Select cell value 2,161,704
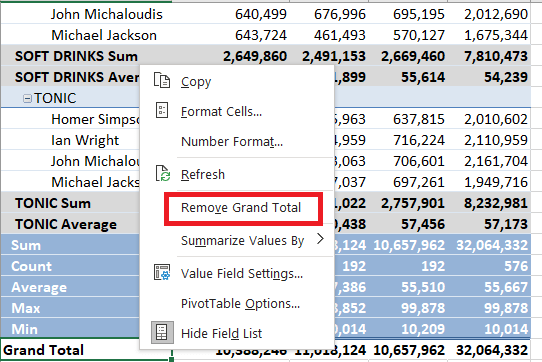 [496, 161]
